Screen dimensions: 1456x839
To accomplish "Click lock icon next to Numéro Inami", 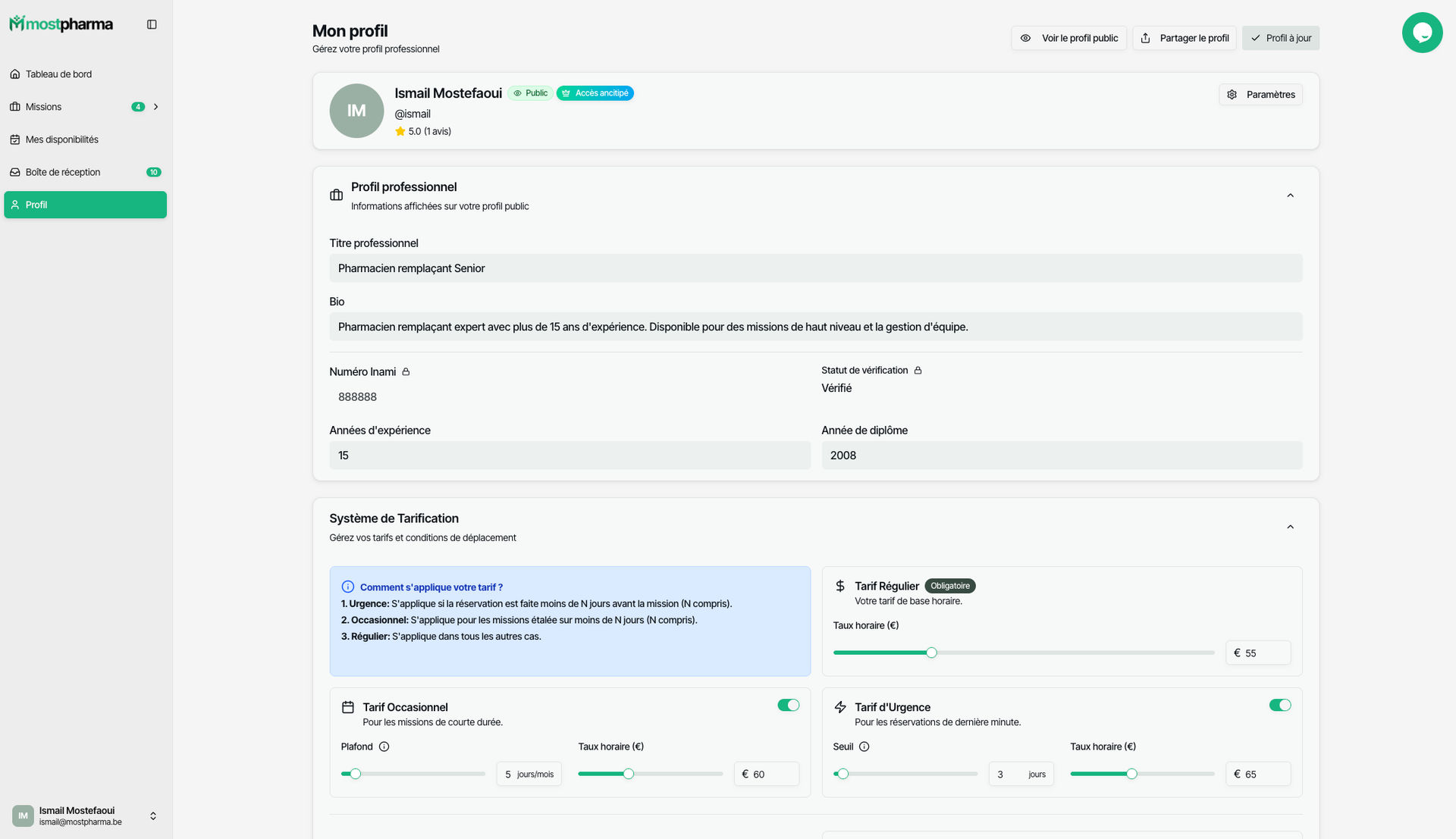I will point(406,372).
